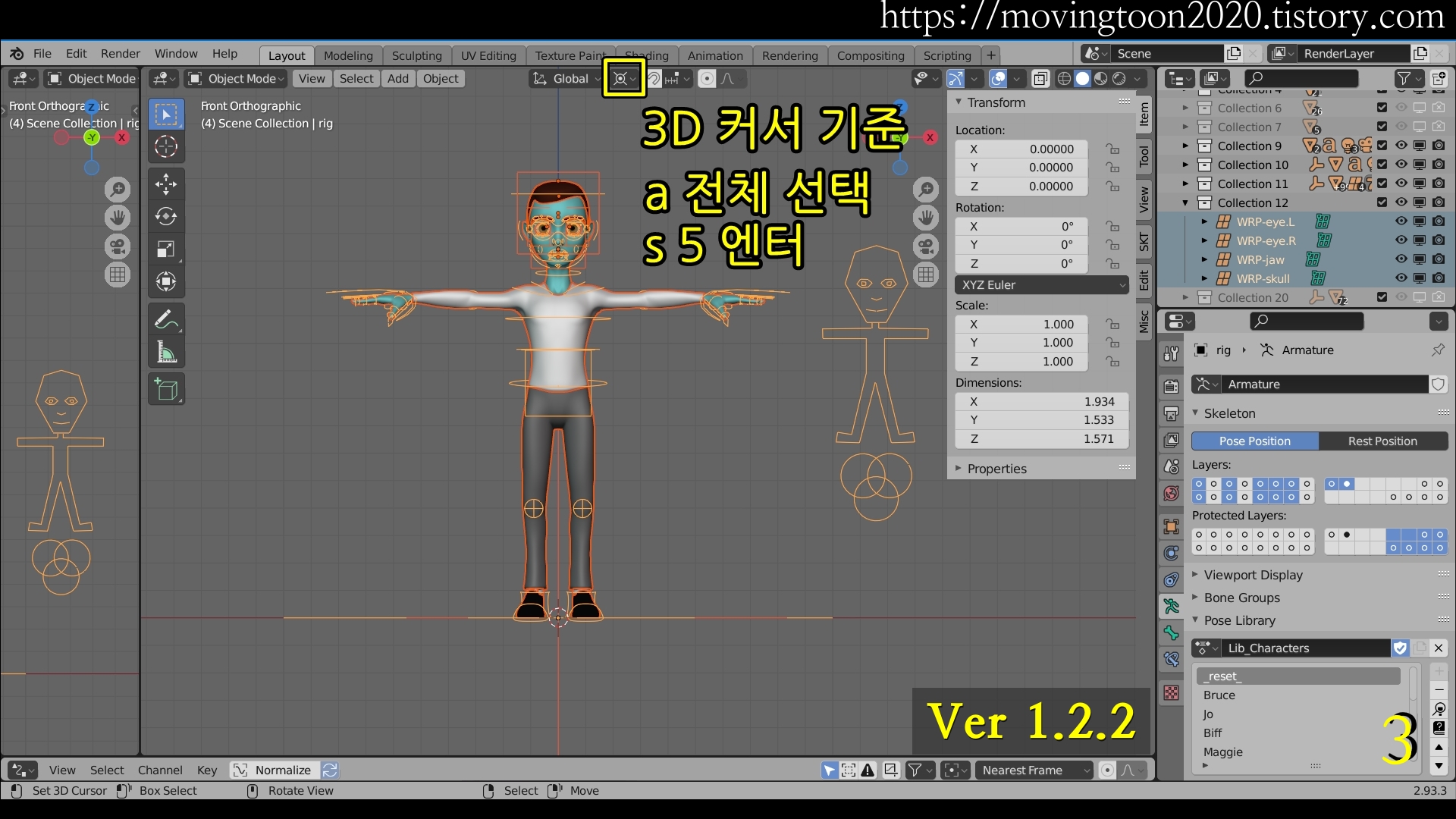
Task: Activate the combined Transform tool
Action: (166, 282)
